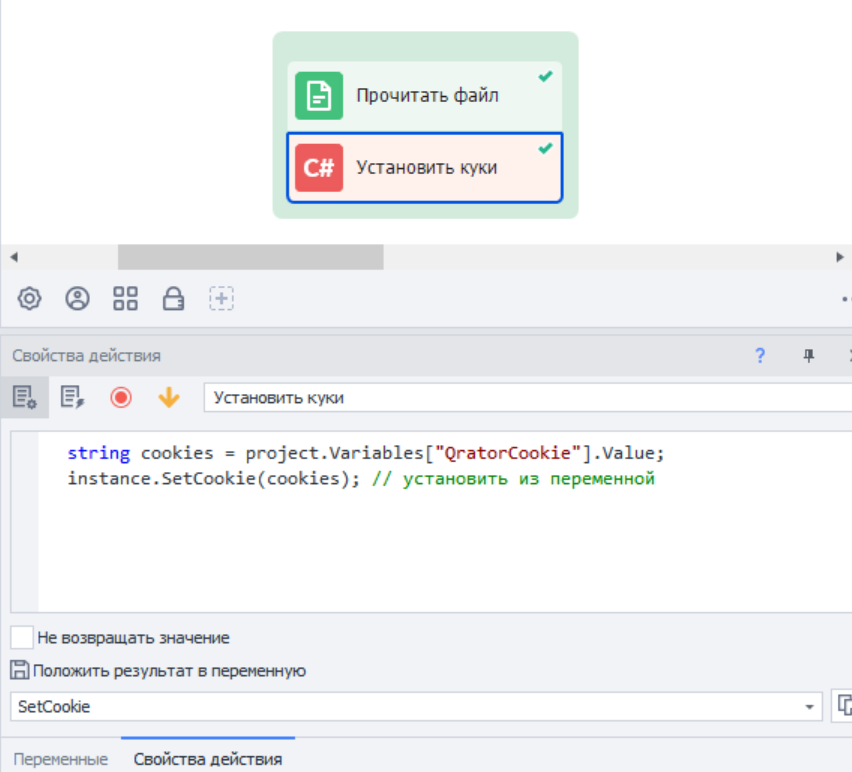Click the green file icon of Прочитать файл
Viewport: 852px width, 772px height.
319,96
